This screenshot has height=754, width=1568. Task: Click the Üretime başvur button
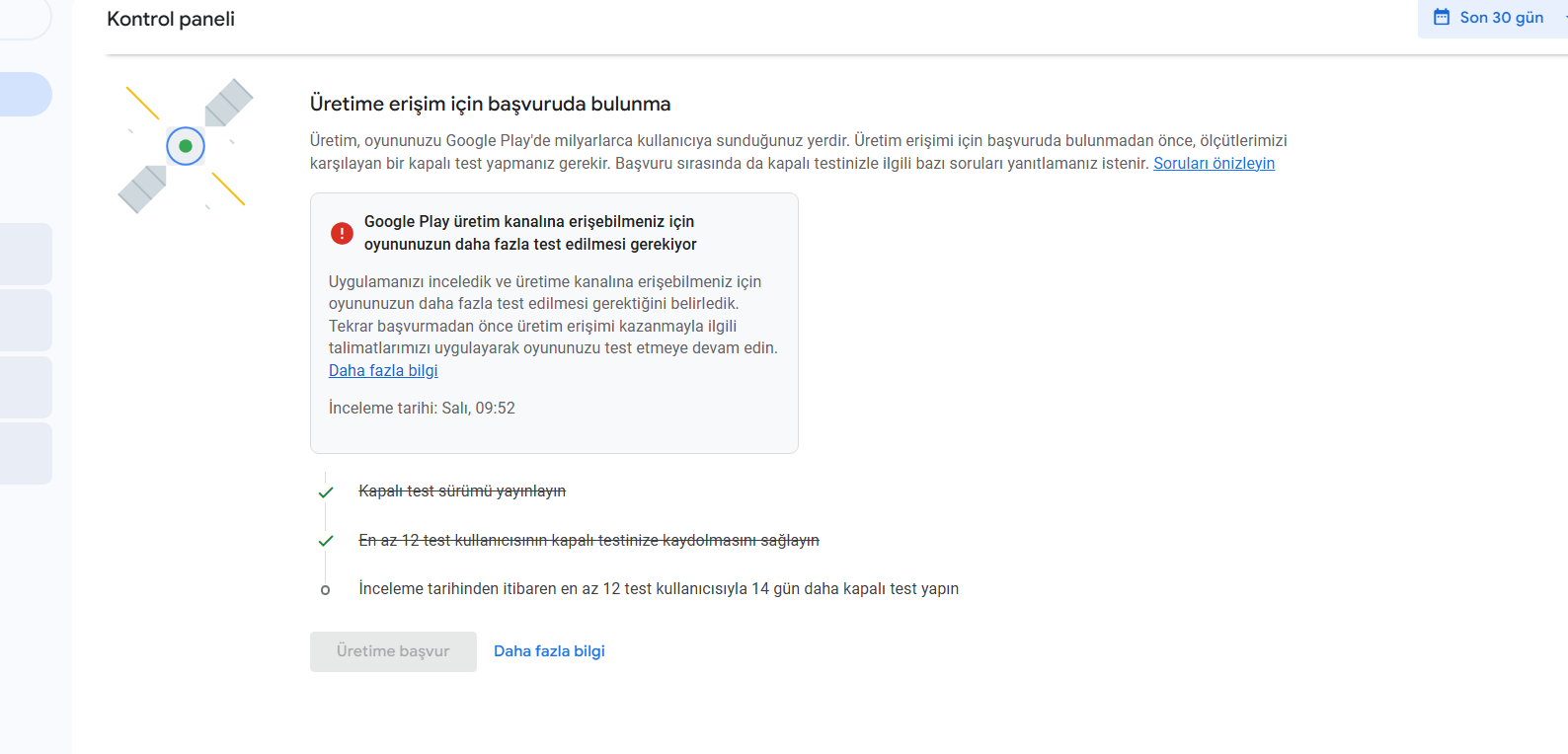pos(393,651)
